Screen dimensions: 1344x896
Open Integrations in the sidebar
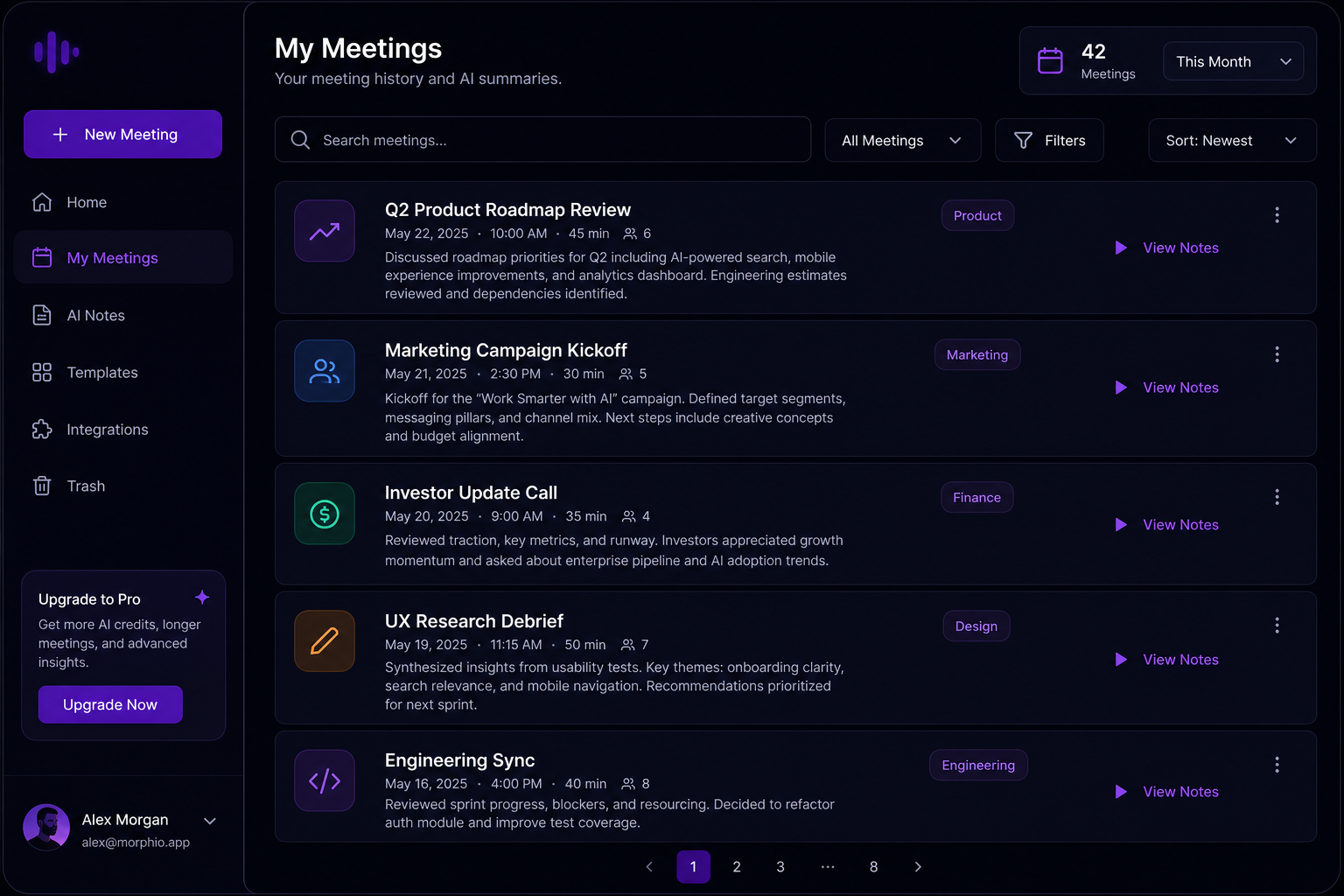(x=123, y=429)
